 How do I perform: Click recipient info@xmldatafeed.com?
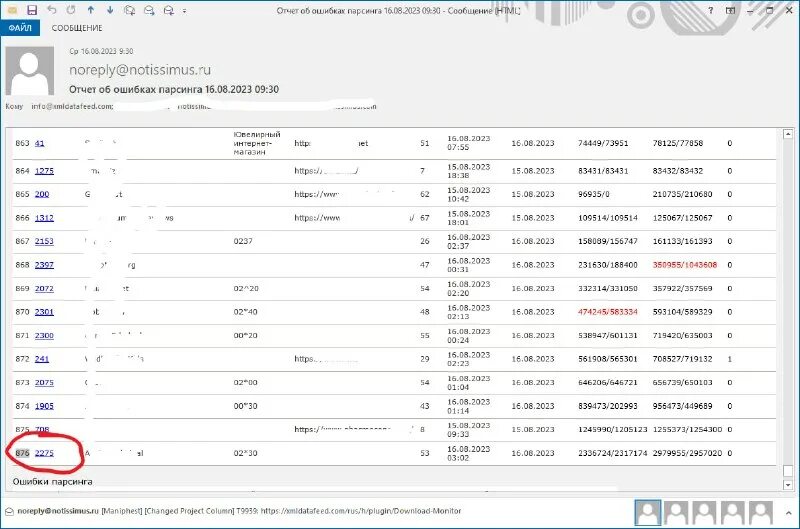point(72,106)
